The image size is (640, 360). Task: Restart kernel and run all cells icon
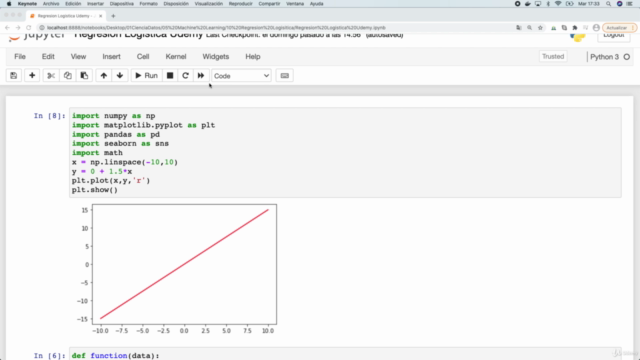click(201, 76)
